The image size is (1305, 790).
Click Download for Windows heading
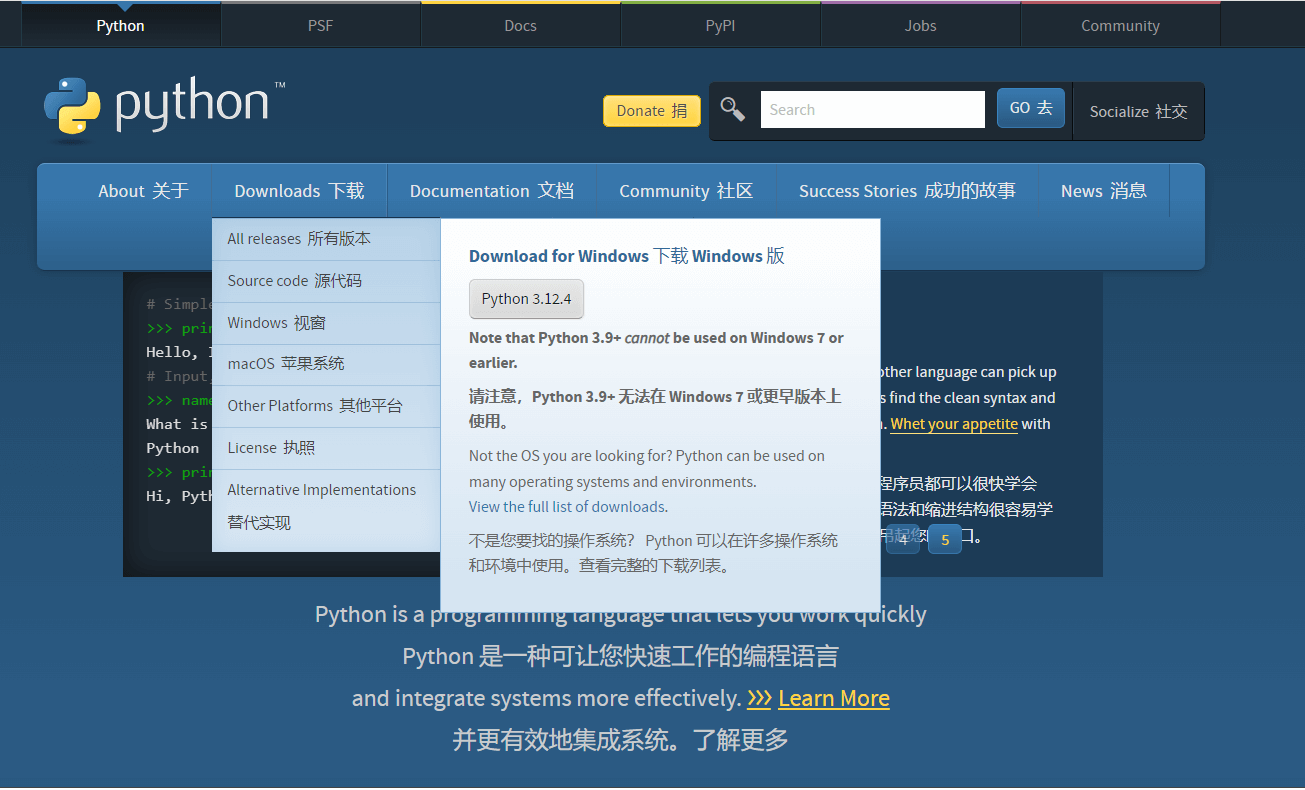coord(627,256)
